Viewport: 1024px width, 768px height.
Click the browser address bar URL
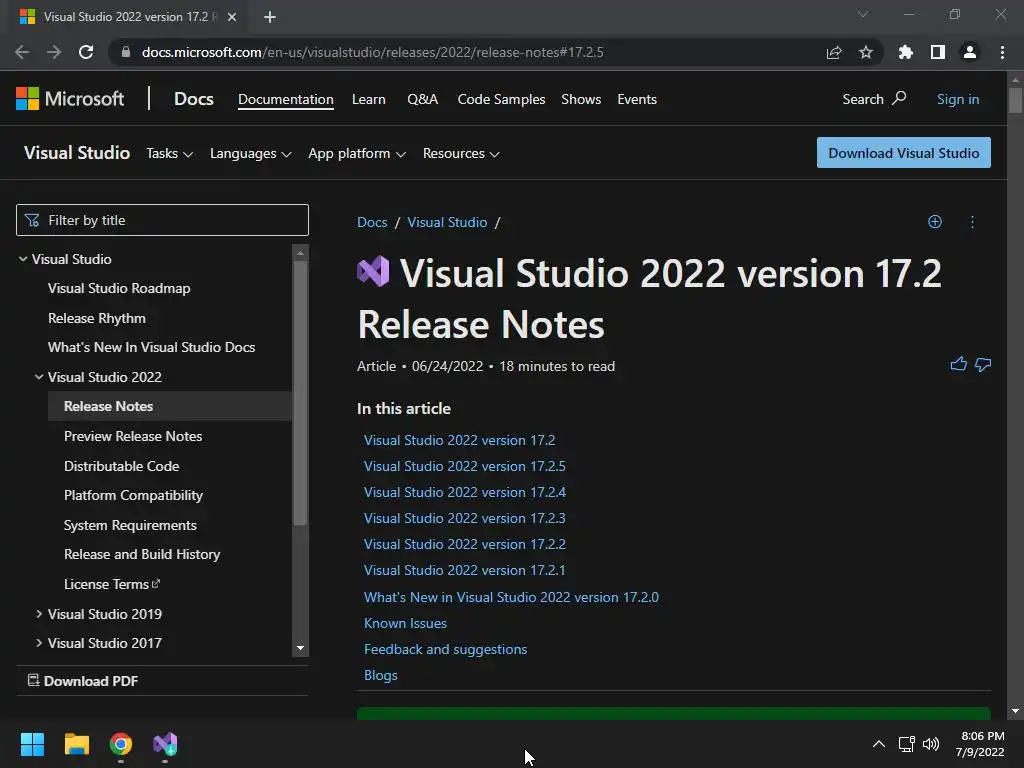(372, 52)
